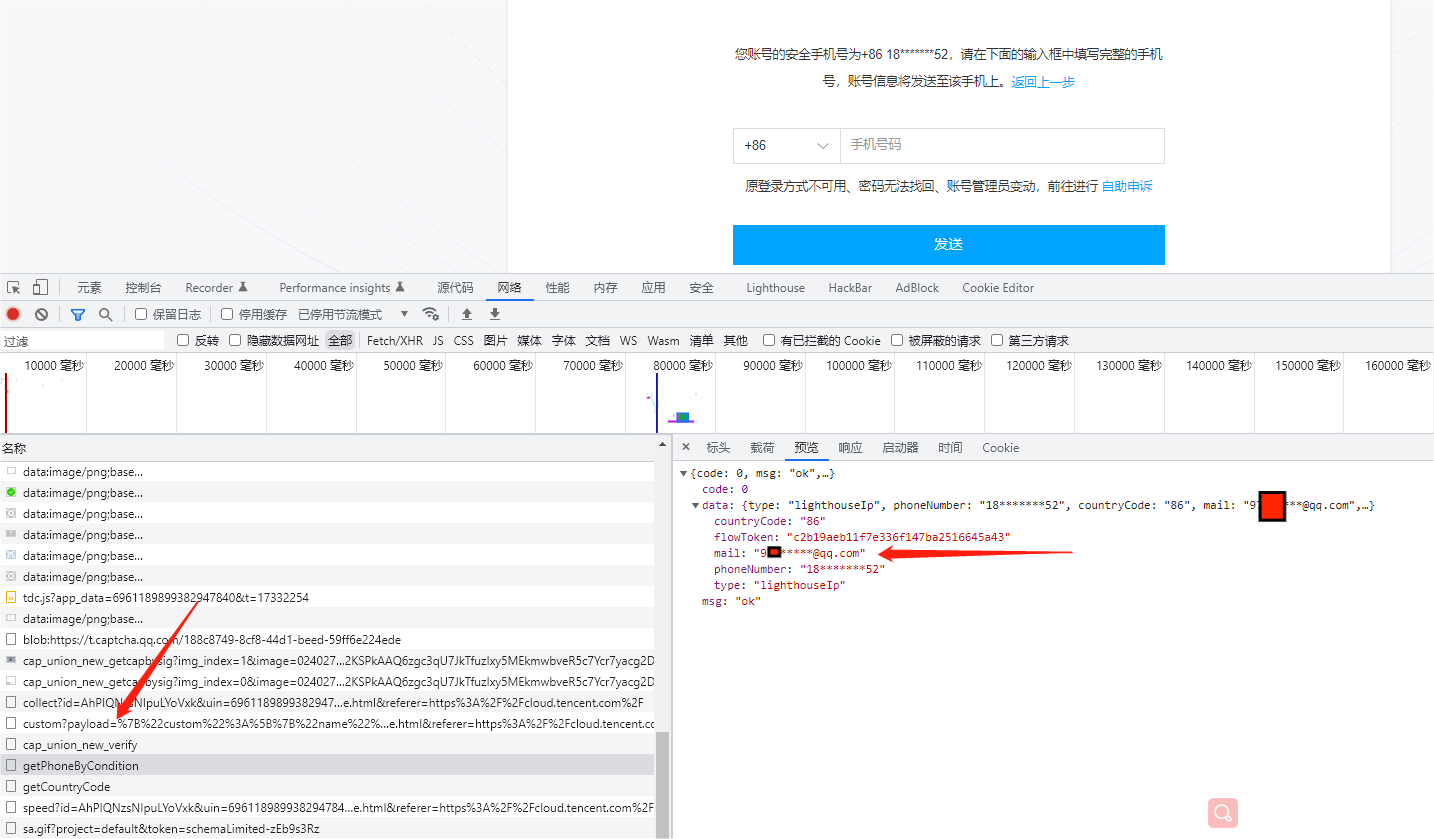Select the sa.gif?project=default request
The width and height of the screenshot is (1434, 839).
click(327, 829)
